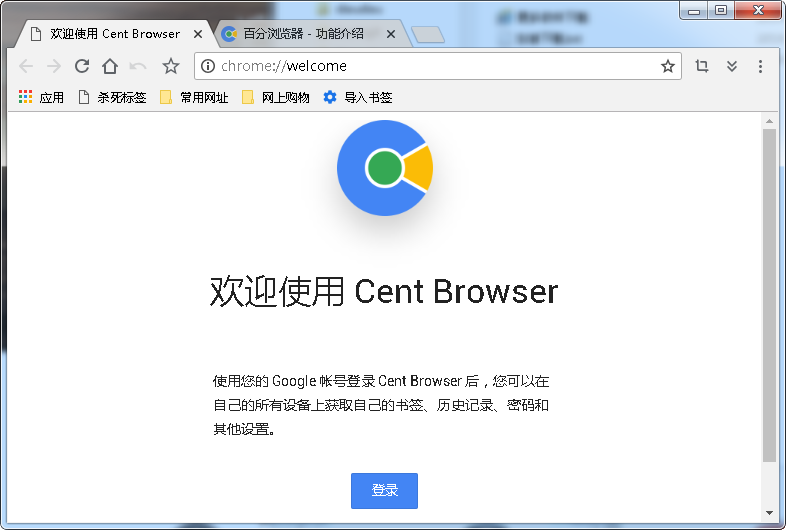The image size is (786, 530).
Task: Minimize the browser window
Action: (694, 10)
